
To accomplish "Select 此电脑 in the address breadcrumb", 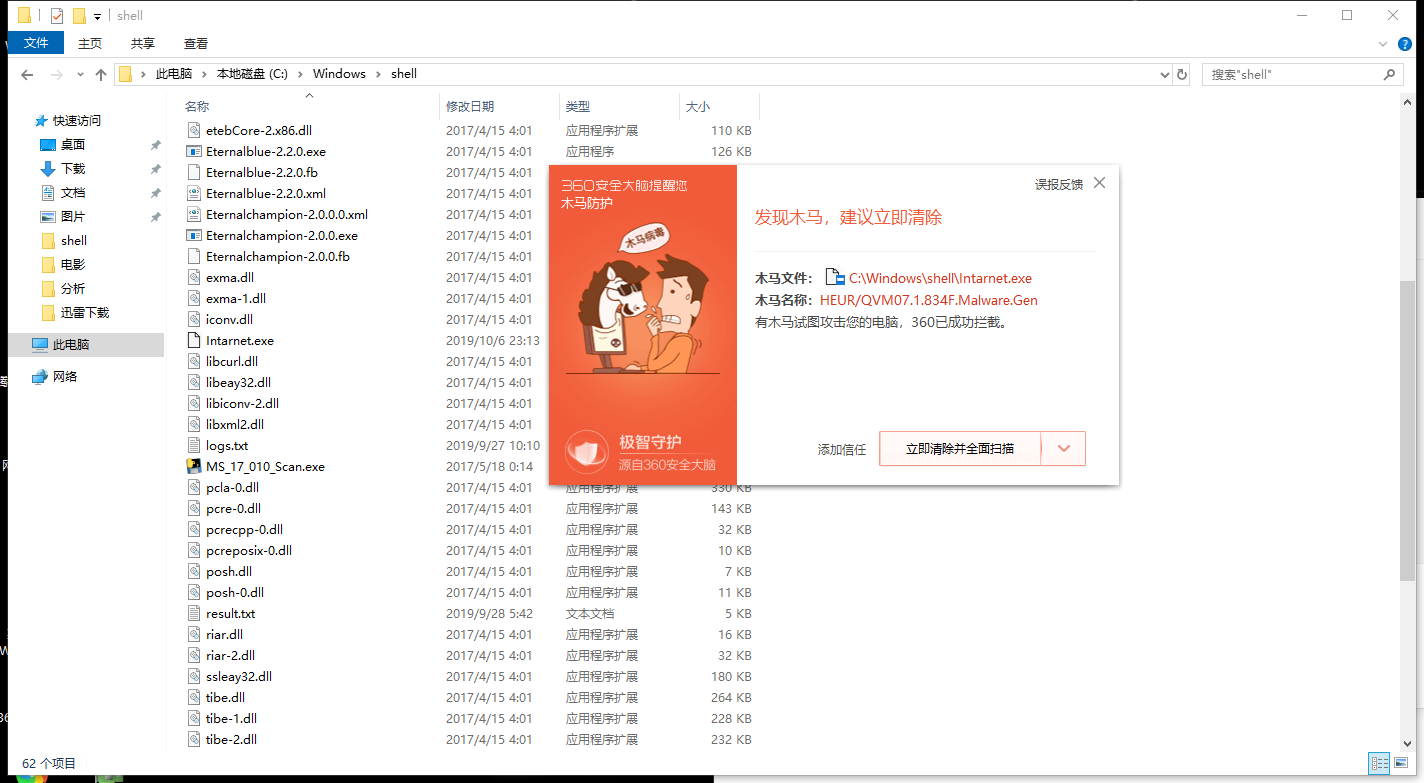I will 174,74.
